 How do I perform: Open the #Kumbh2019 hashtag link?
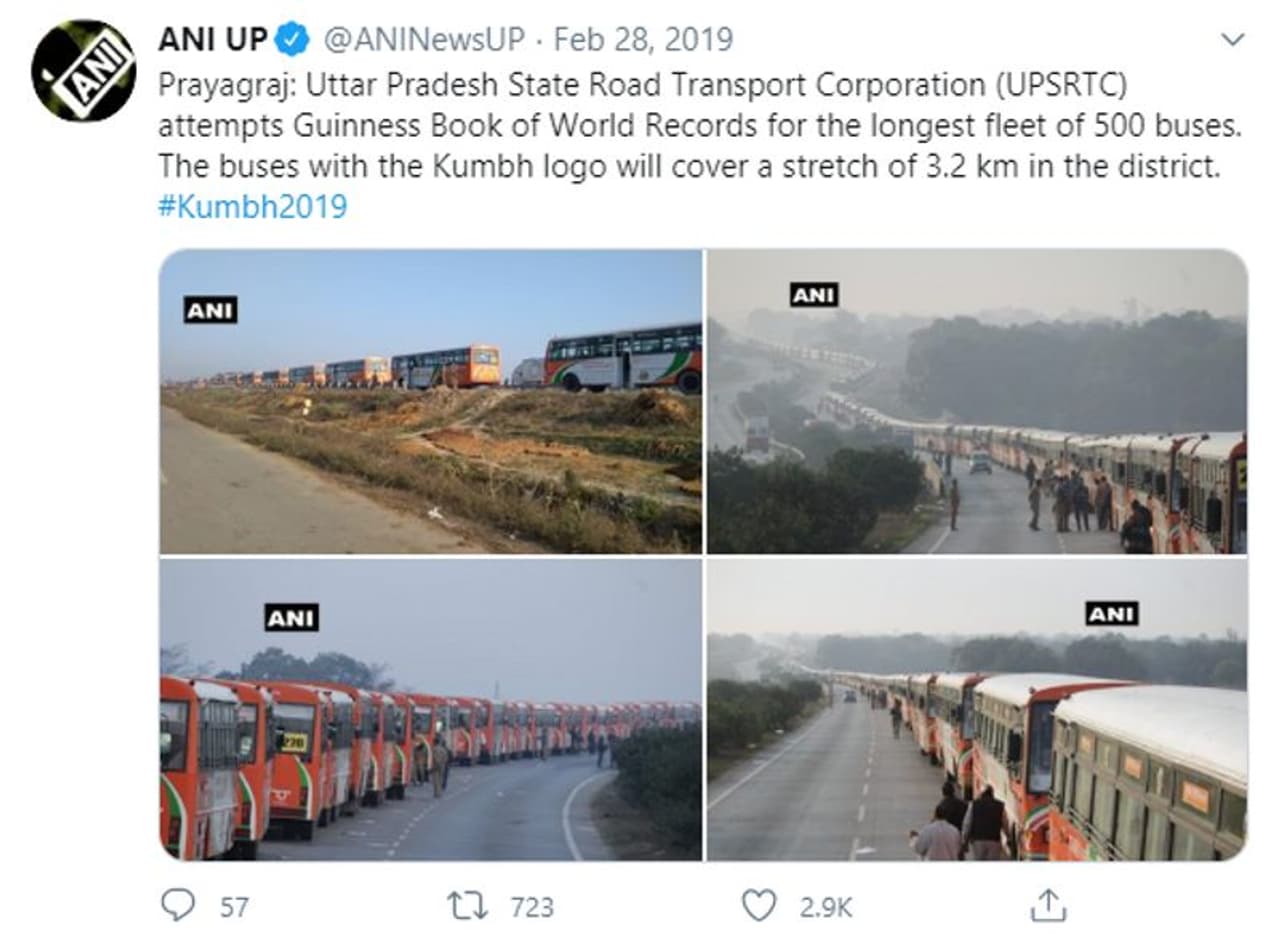[253, 206]
